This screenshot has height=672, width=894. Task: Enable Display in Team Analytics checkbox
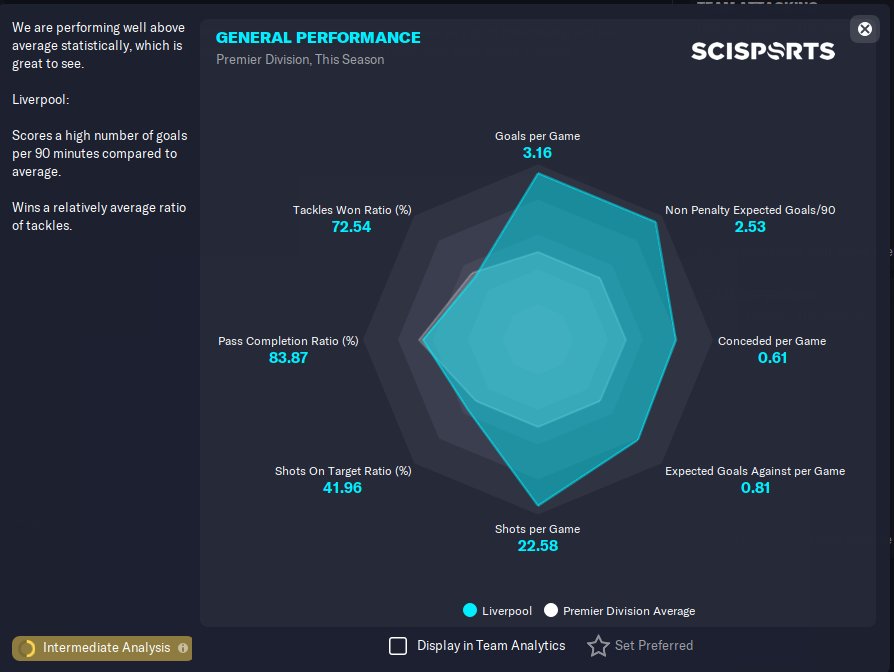[x=398, y=646]
